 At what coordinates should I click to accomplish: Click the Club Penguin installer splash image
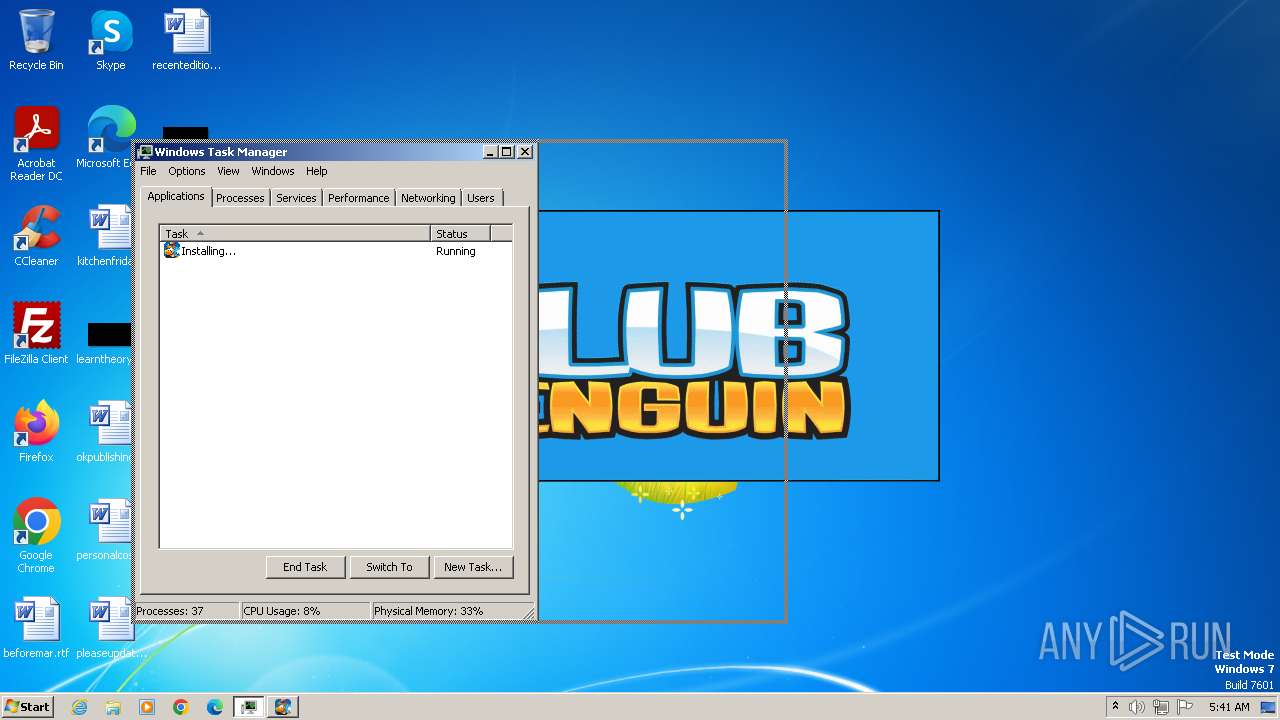(x=738, y=345)
